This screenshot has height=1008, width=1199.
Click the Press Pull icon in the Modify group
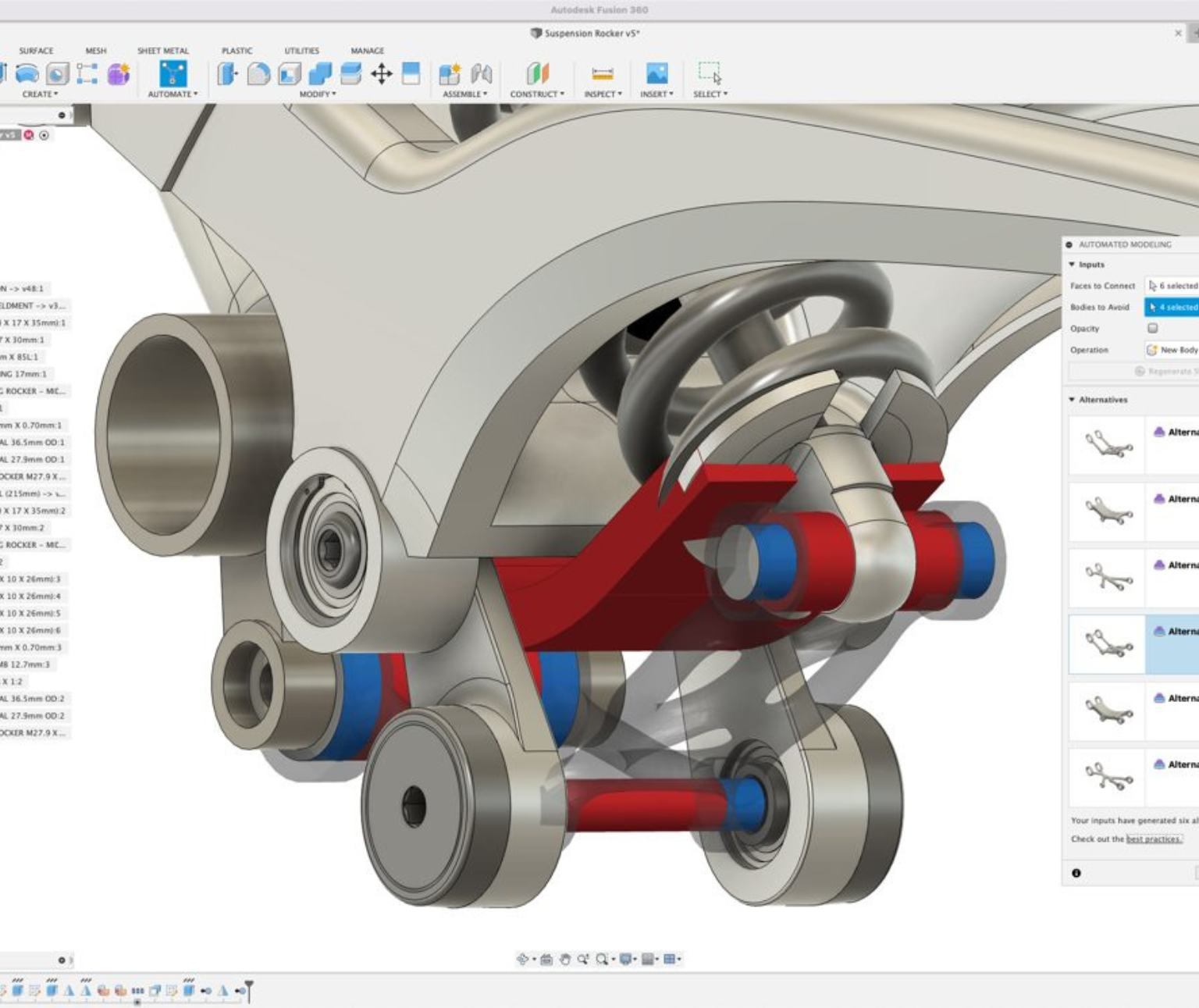(x=228, y=74)
